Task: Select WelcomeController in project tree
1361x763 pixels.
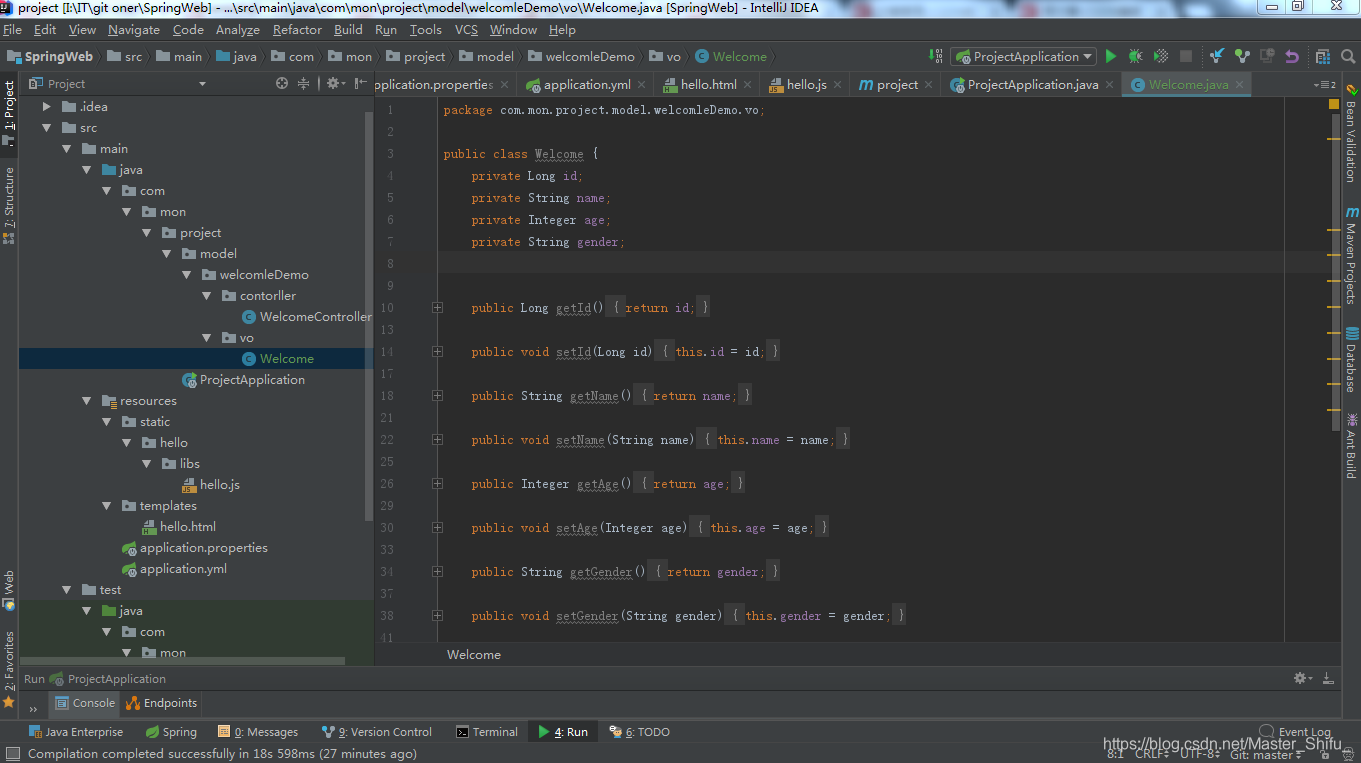Action: pyautogui.click(x=306, y=316)
